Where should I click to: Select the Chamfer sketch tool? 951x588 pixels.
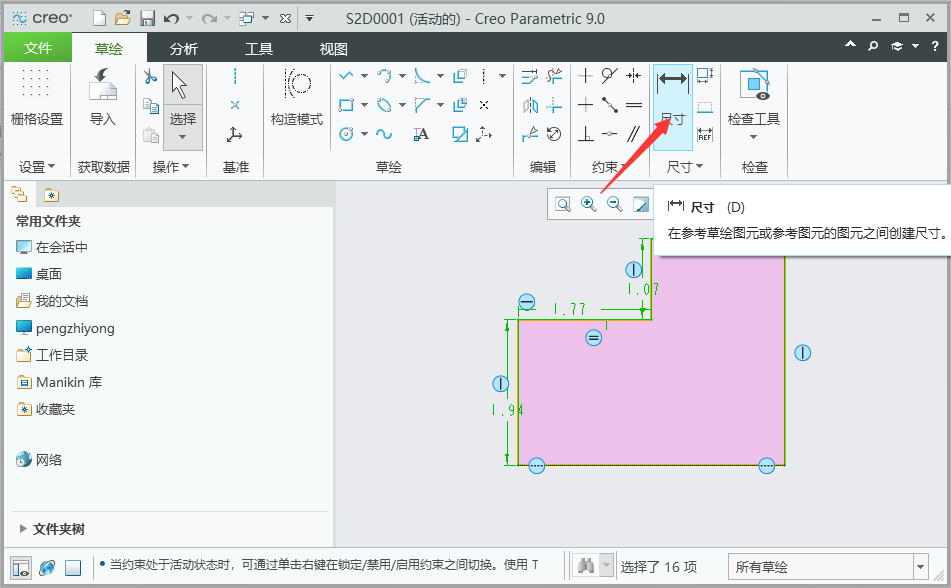click(x=422, y=105)
